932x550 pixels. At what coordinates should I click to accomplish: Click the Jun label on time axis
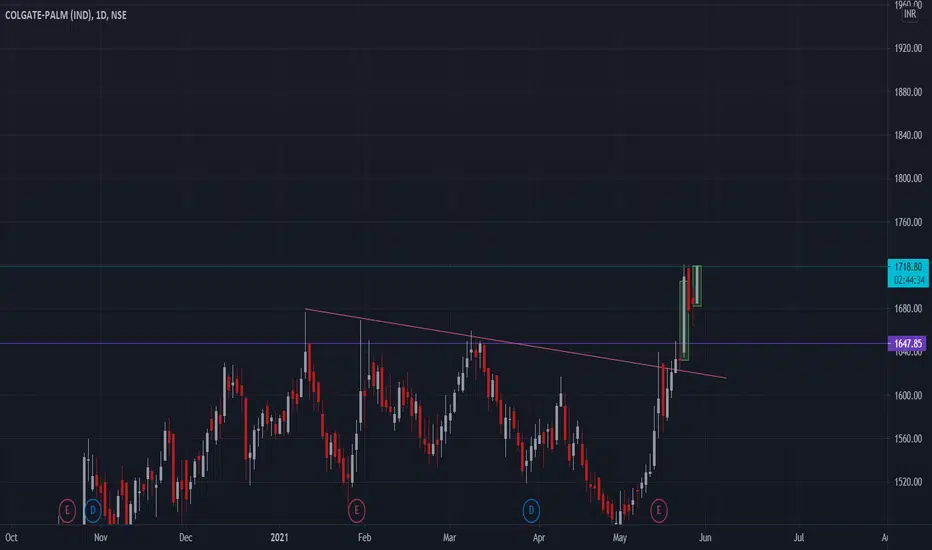tap(705, 538)
